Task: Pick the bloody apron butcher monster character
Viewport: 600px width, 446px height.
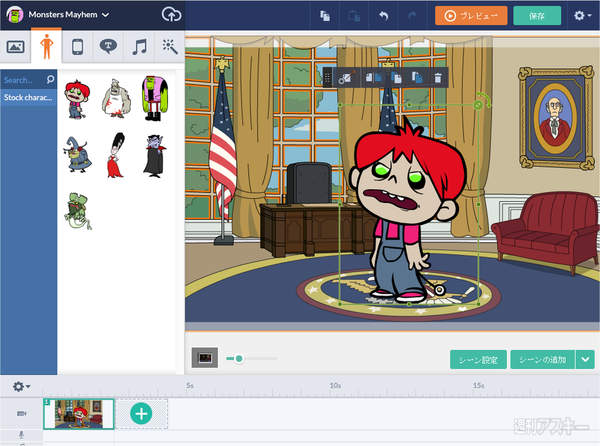Action: pos(116,98)
